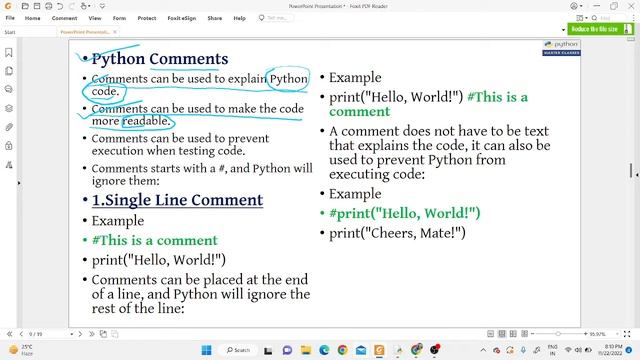The width and height of the screenshot is (640, 360).
Task: Open the File menu
Action: coord(10,18)
